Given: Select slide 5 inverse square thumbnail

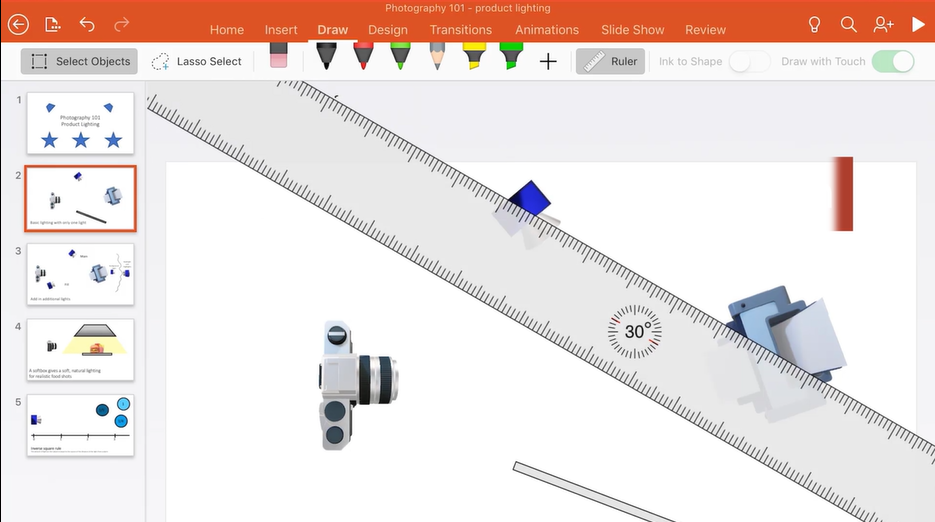Looking at the screenshot, I should click(x=81, y=425).
